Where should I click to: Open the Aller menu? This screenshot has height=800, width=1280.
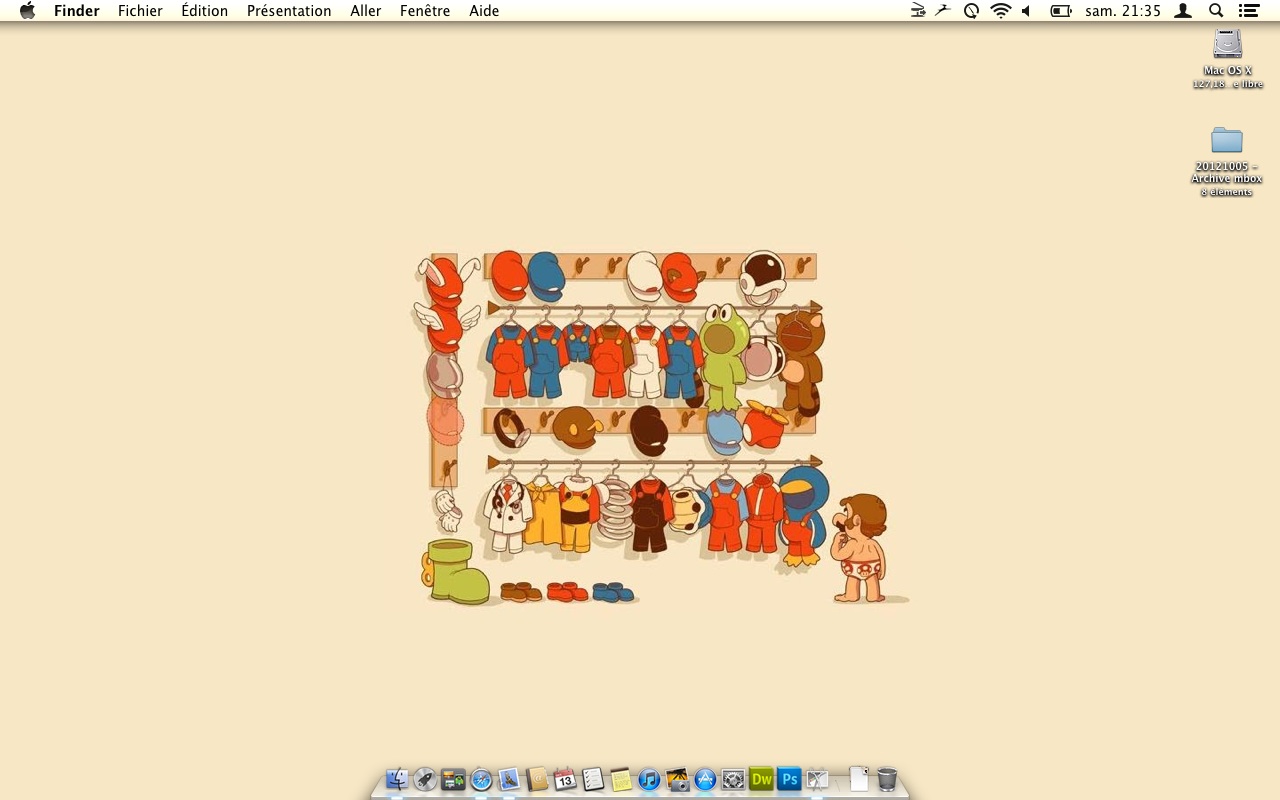point(366,11)
